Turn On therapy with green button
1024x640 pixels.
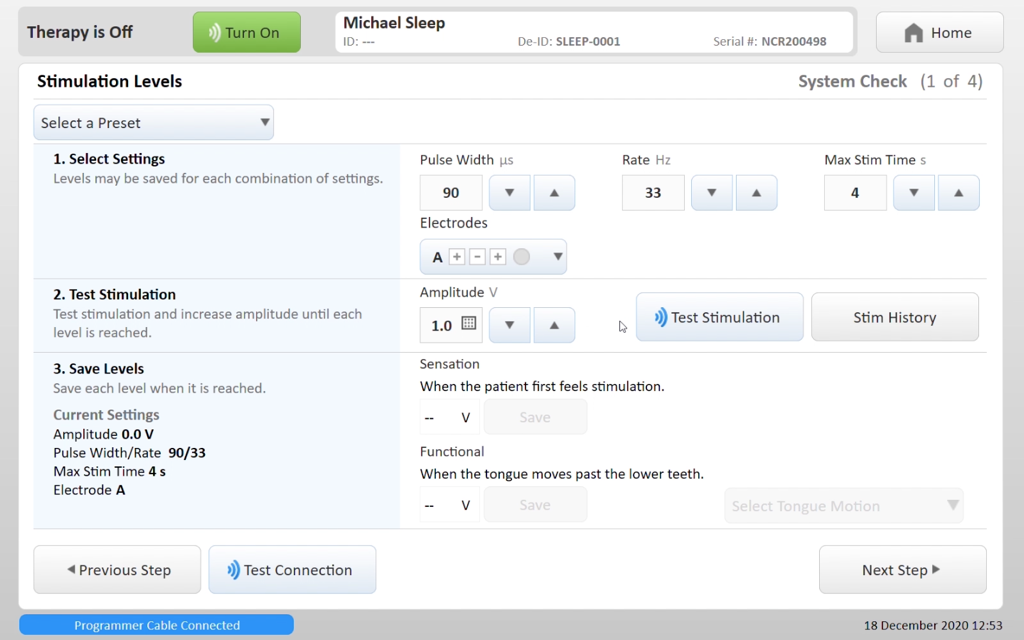(x=247, y=32)
